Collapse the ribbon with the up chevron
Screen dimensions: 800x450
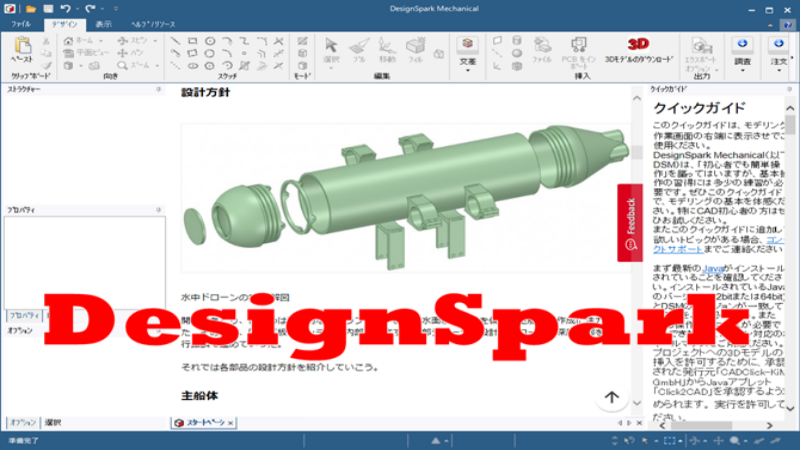[770, 24]
